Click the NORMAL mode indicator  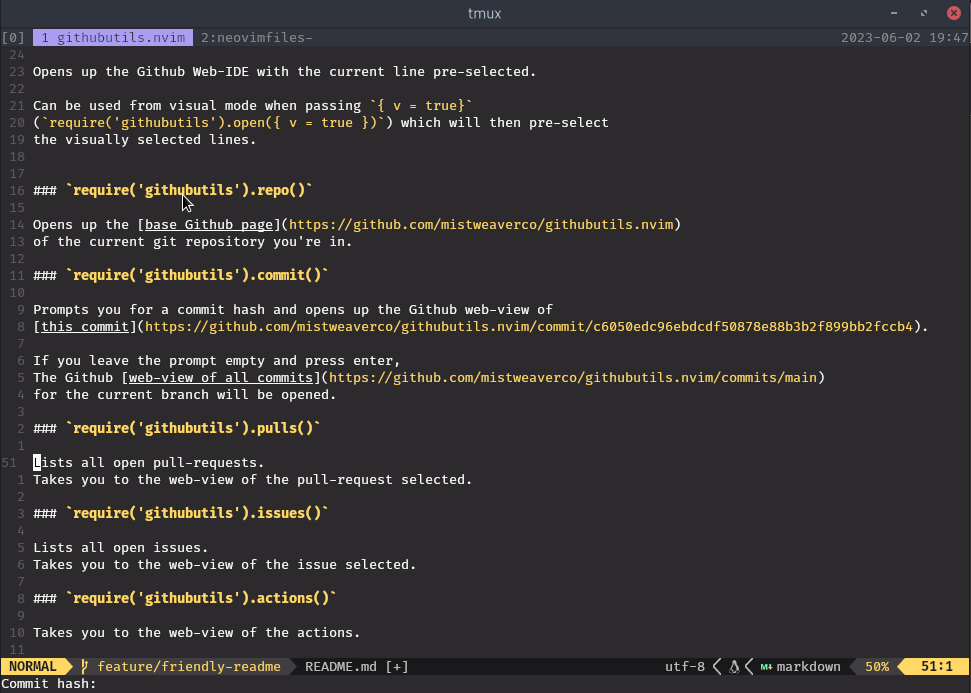pos(33,666)
